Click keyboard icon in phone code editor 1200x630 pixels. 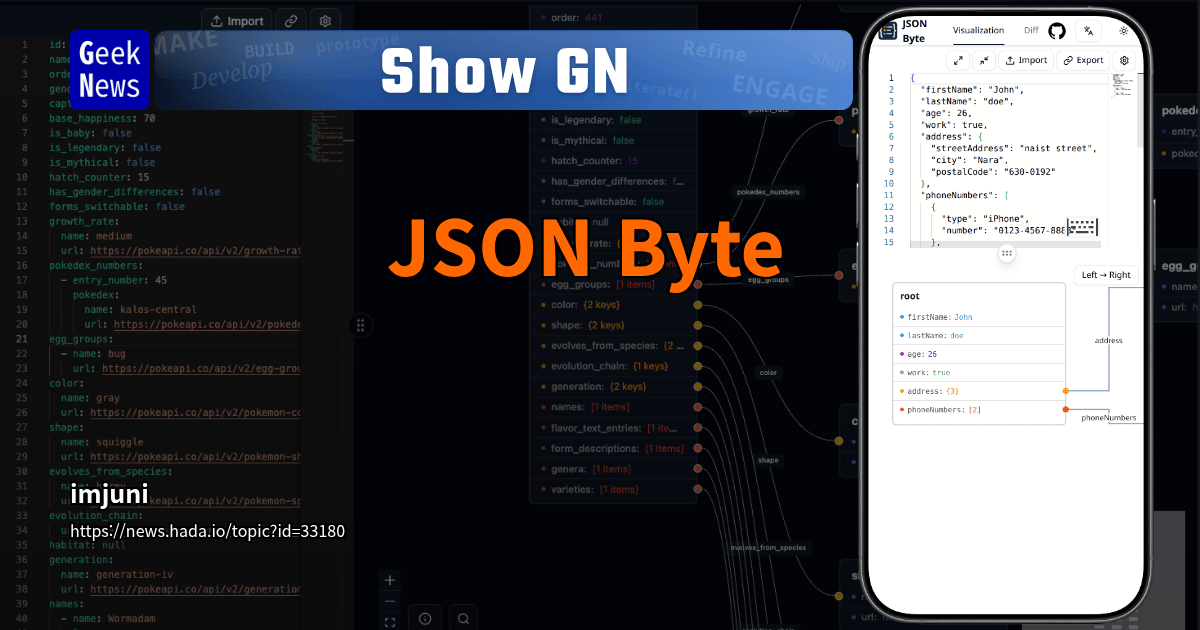1082,226
